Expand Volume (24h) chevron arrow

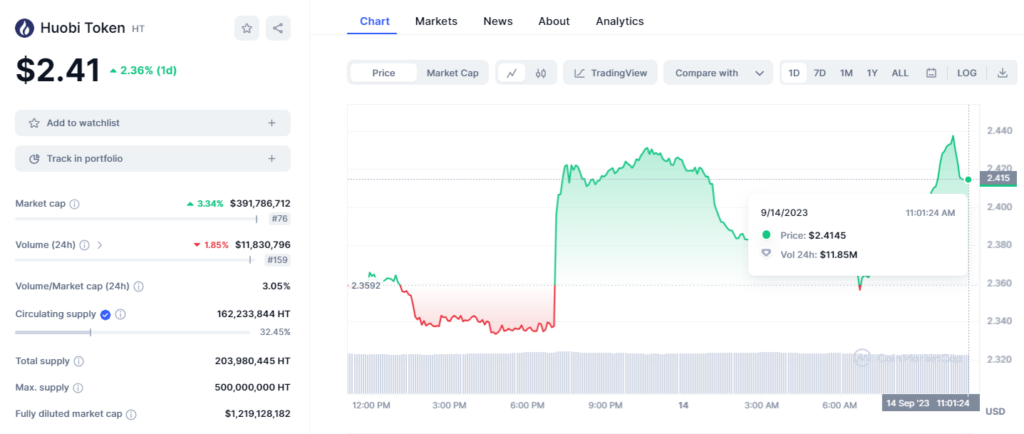(100, 244)
